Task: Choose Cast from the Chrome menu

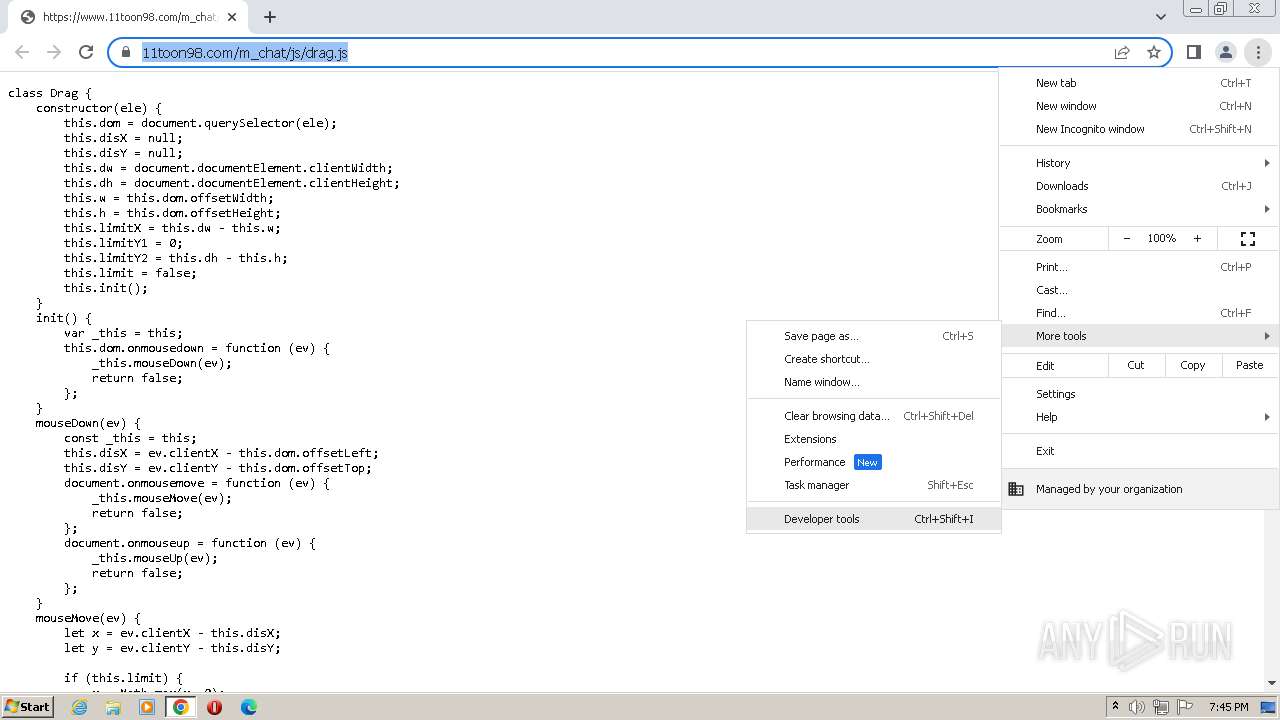Action: point(1139,290)
